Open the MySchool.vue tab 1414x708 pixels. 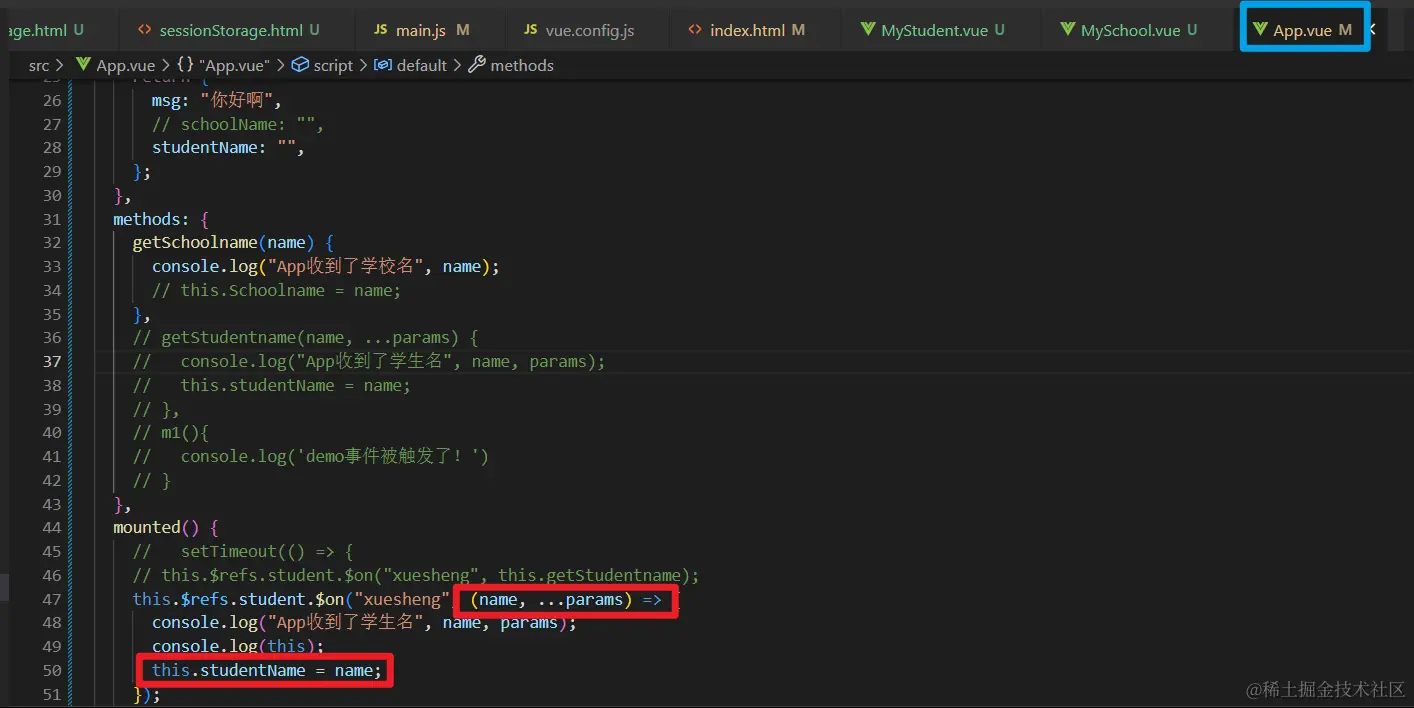point(1128,30)
